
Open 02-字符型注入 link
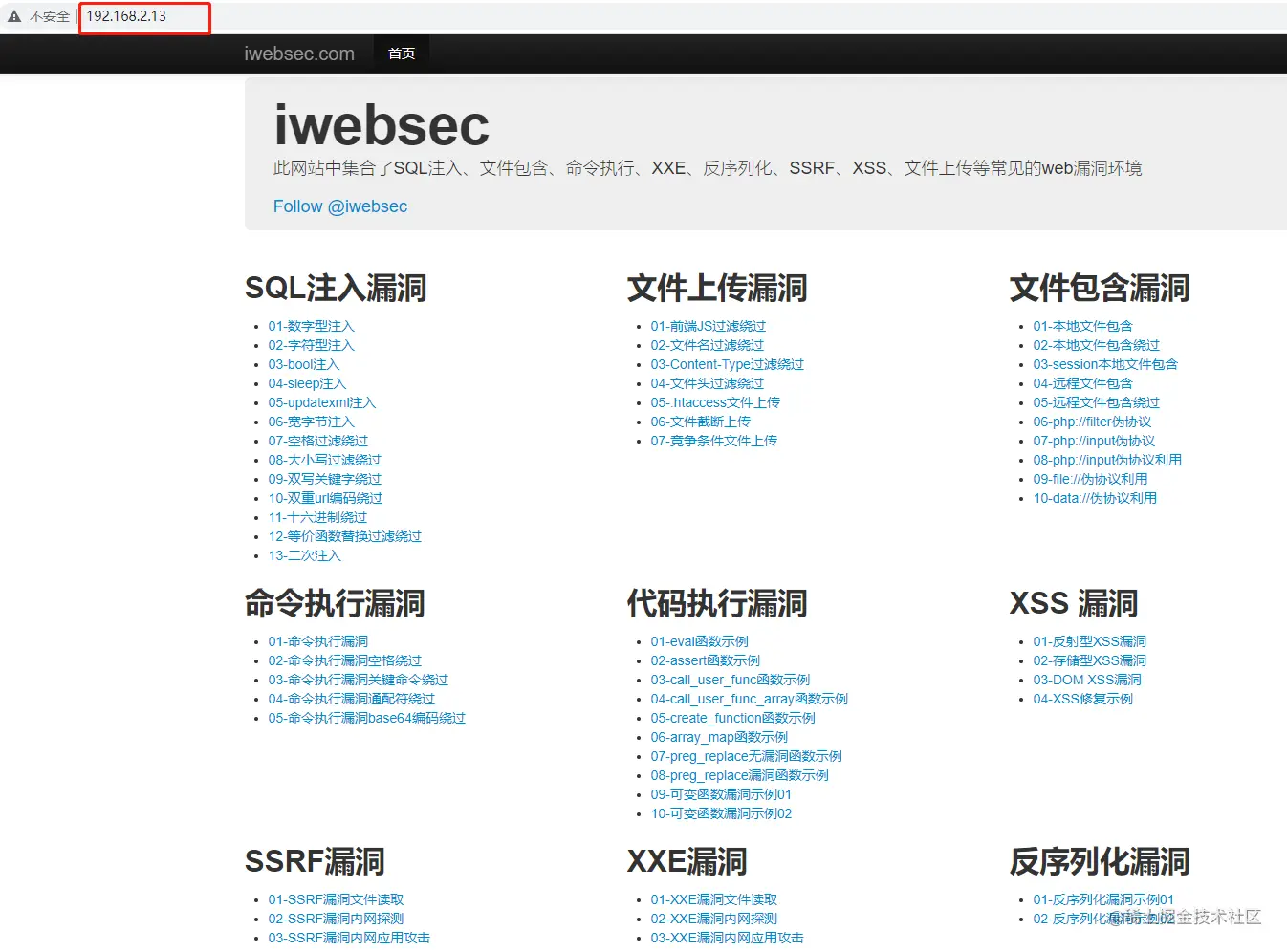[312, 345]
